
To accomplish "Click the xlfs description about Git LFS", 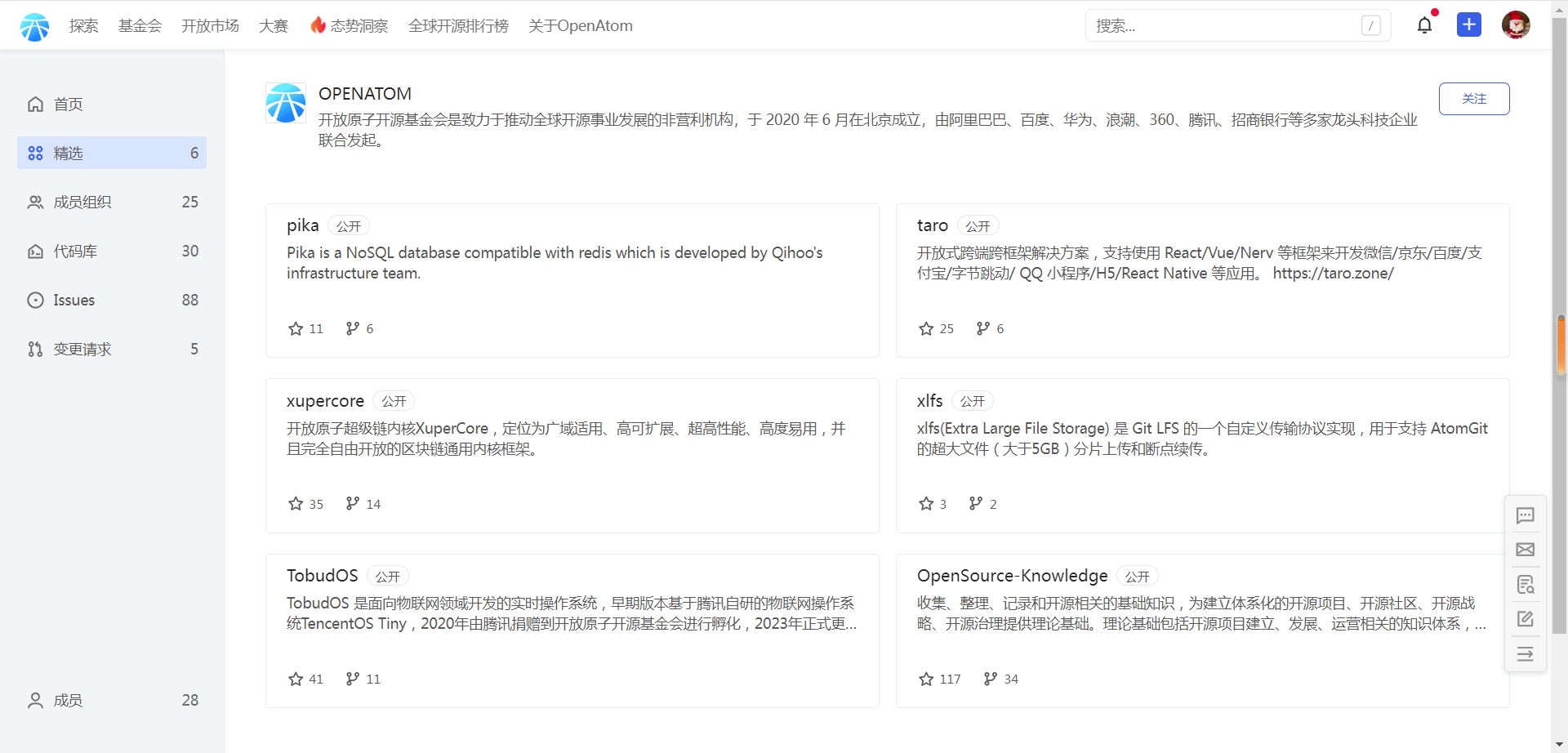I will pyautogui.click(x=1202, y=439).
